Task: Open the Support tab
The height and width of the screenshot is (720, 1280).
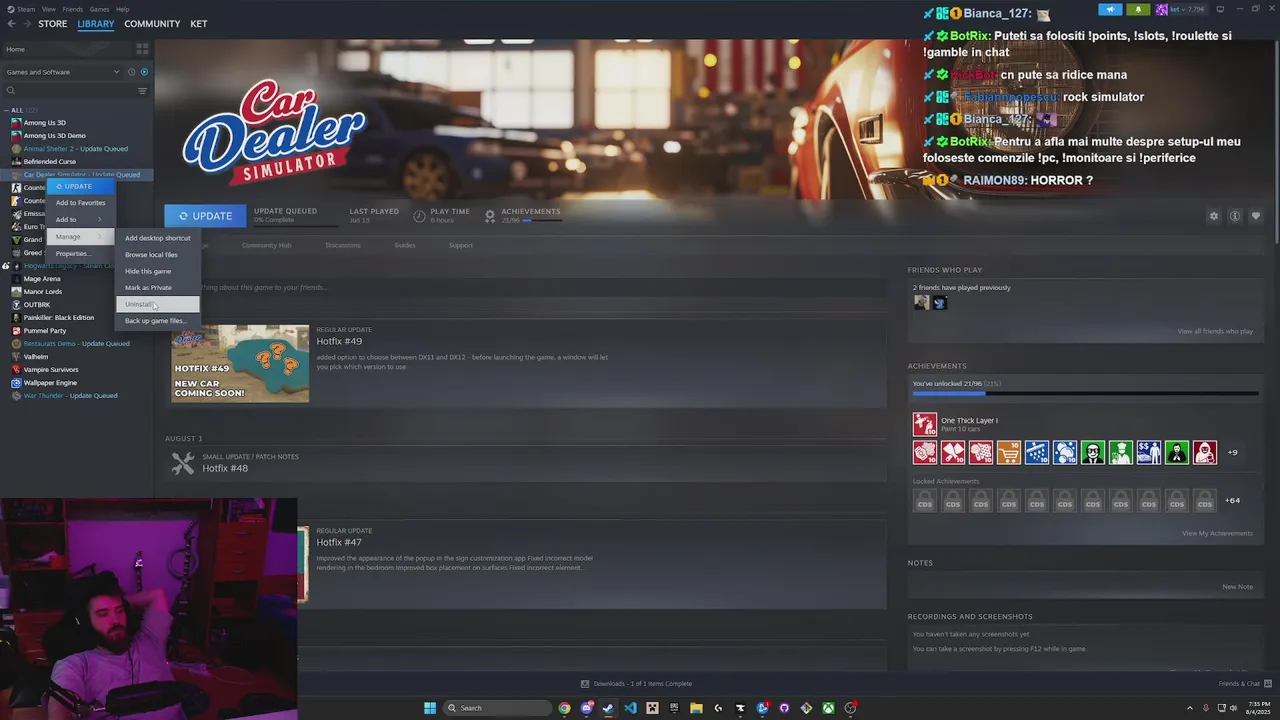Action: [x=461, y=245]
